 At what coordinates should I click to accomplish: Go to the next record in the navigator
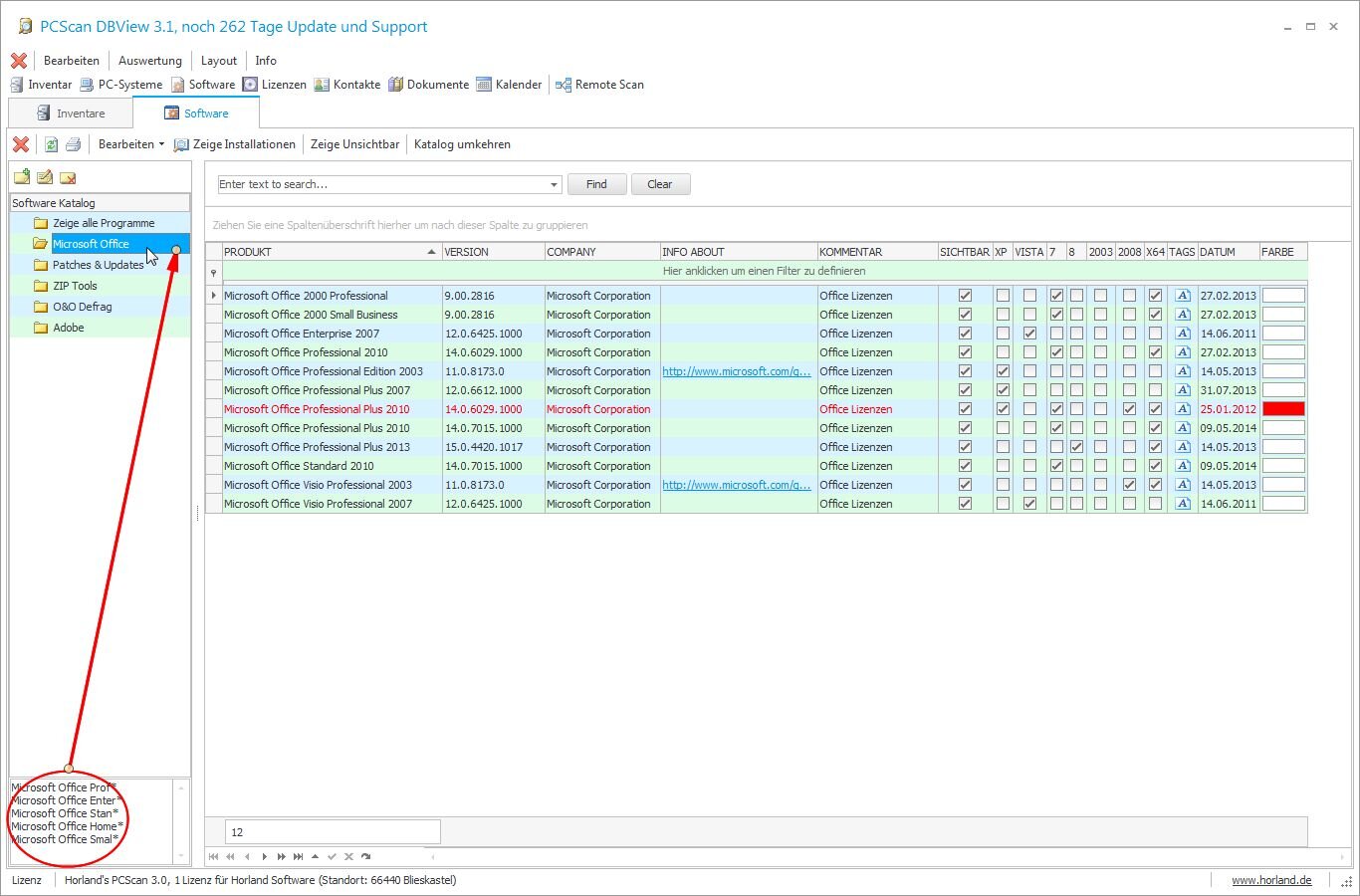click(264, 856)
